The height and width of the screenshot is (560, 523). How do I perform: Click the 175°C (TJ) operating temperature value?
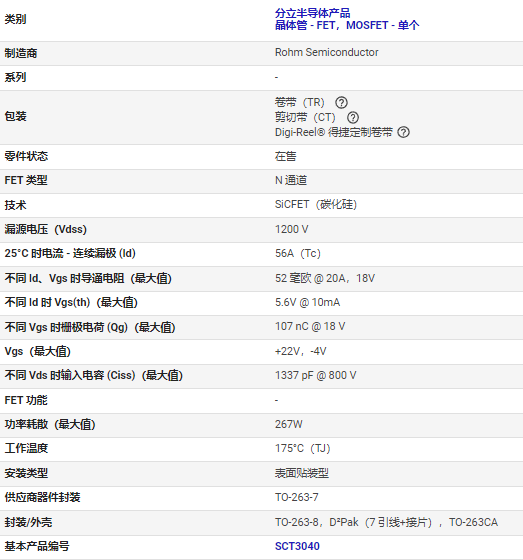[303, 448]
